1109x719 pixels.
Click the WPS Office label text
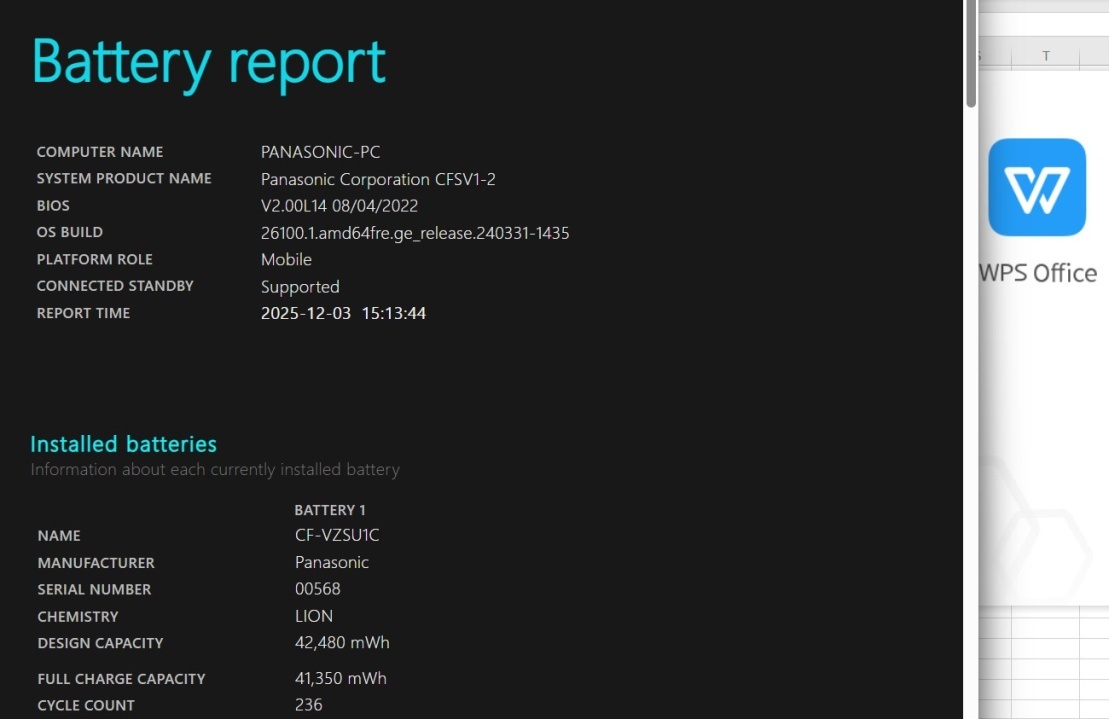click(1038, 273)
